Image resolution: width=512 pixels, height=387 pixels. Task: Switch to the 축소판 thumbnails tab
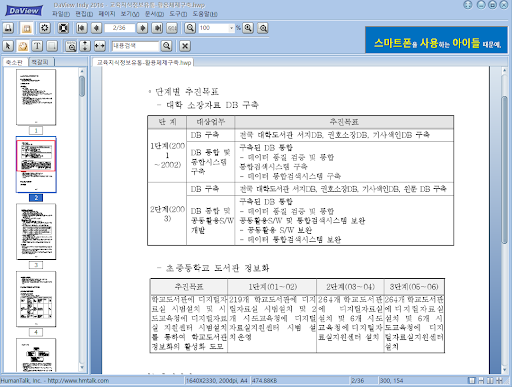(x=14, y=62)
